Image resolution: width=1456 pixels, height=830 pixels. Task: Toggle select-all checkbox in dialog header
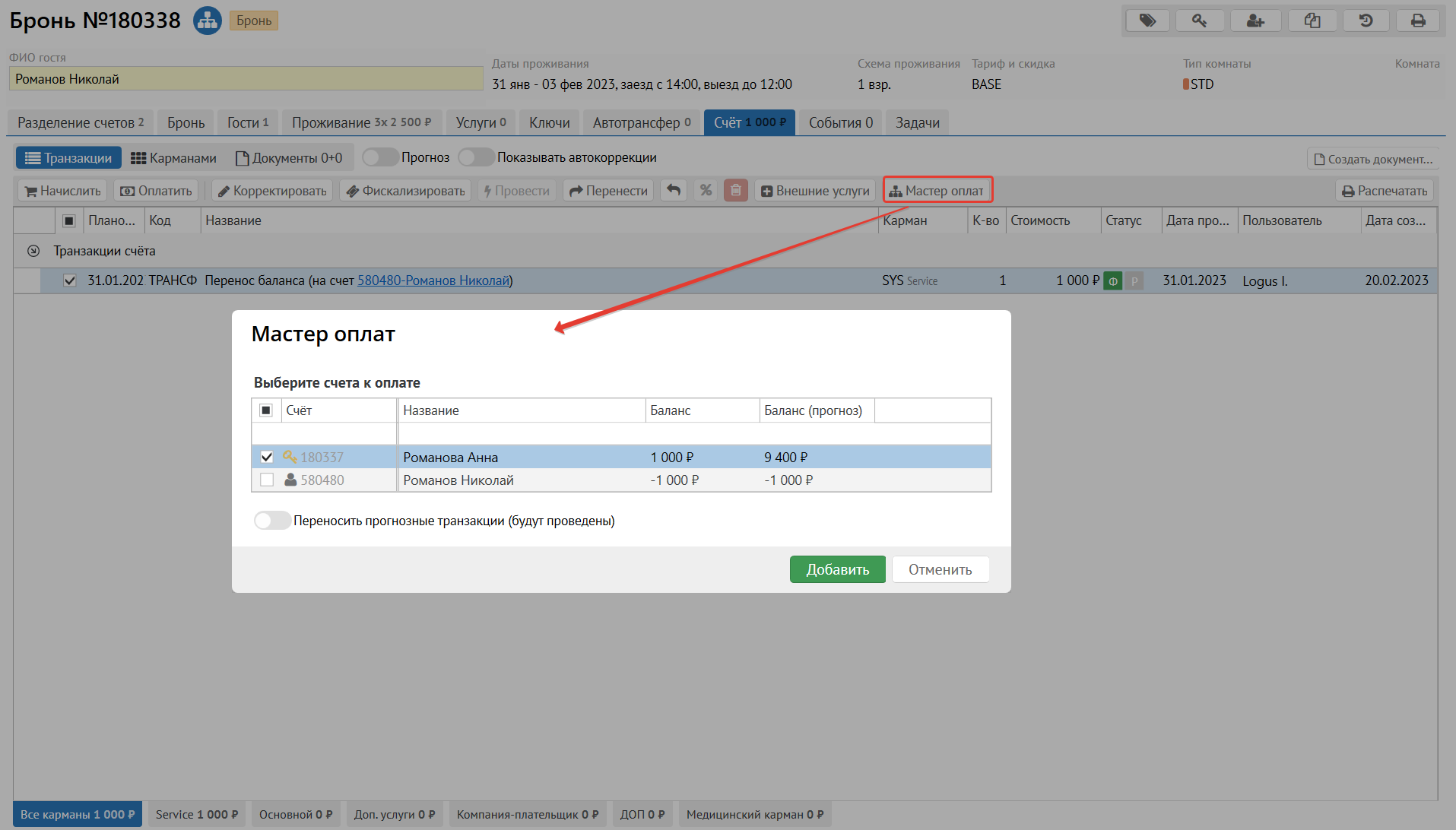[266, 410]
